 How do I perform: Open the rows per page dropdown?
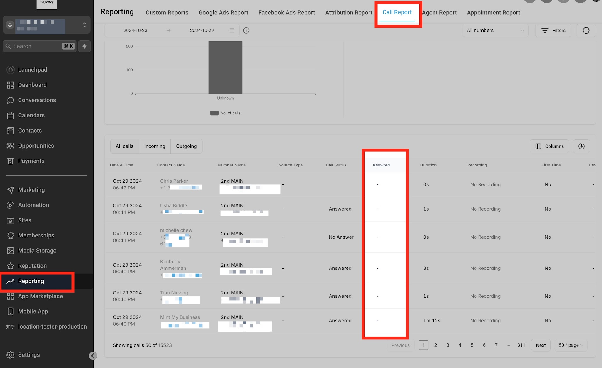(x=571, y=345)
